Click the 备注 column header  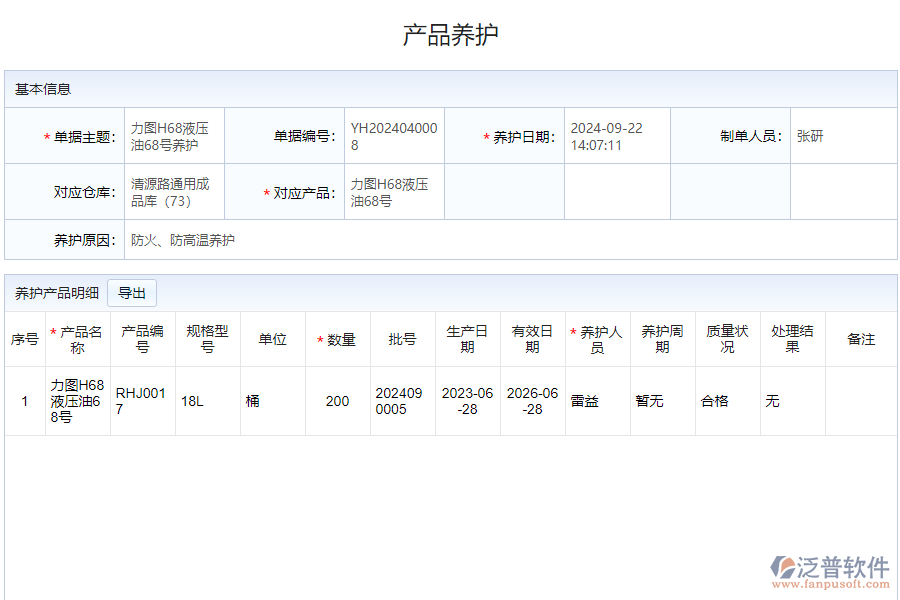861,340
